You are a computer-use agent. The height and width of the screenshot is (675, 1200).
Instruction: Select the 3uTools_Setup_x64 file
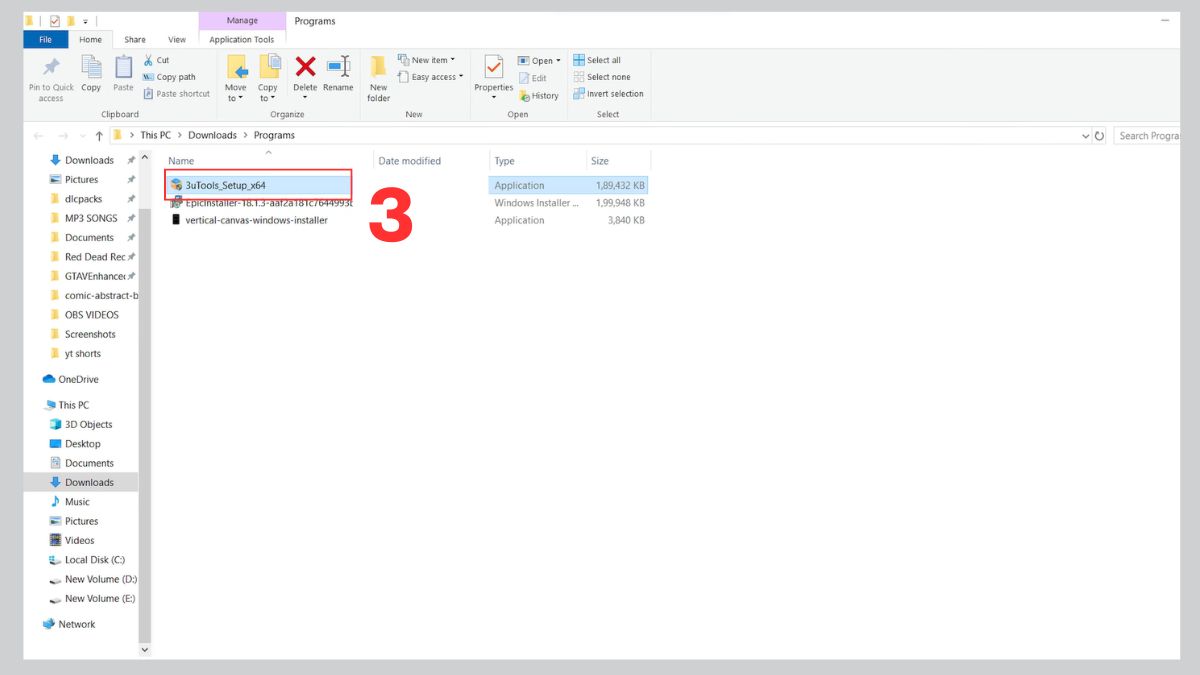coord(226,185)
